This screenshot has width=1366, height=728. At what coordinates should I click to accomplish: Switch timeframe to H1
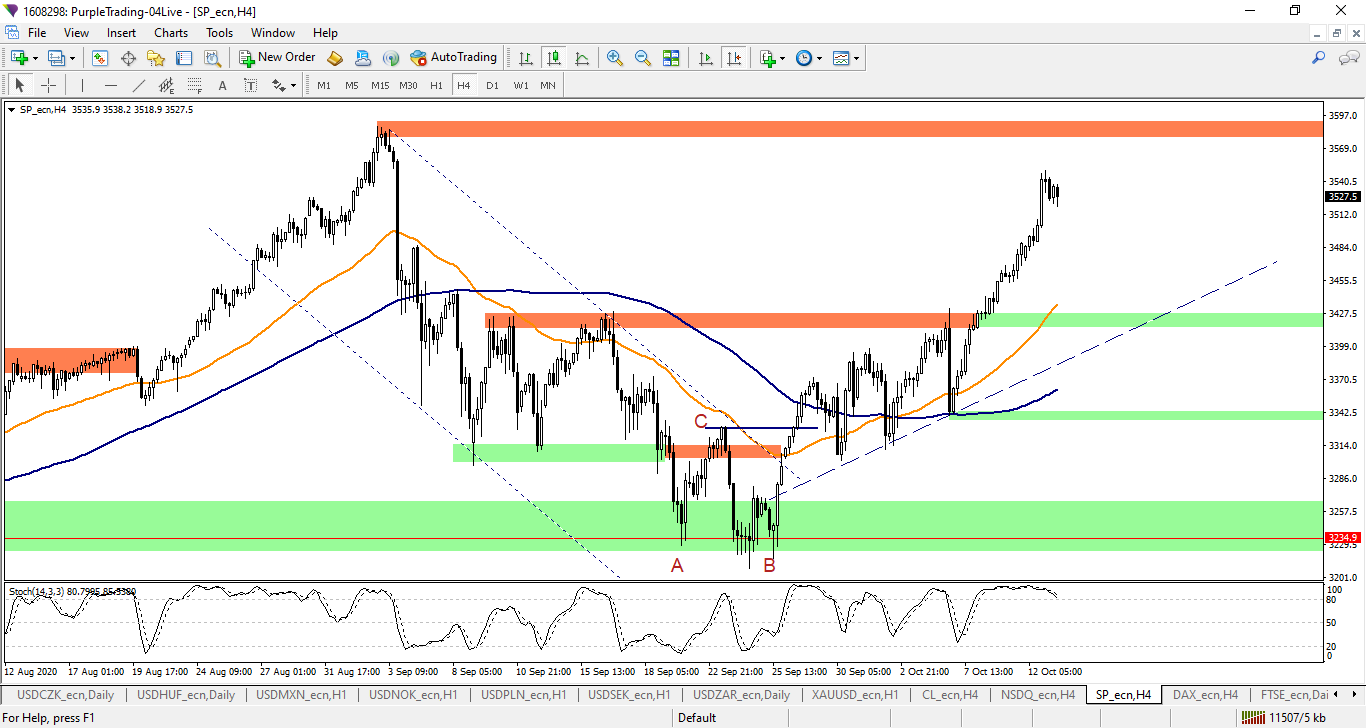tap(436, 85)
